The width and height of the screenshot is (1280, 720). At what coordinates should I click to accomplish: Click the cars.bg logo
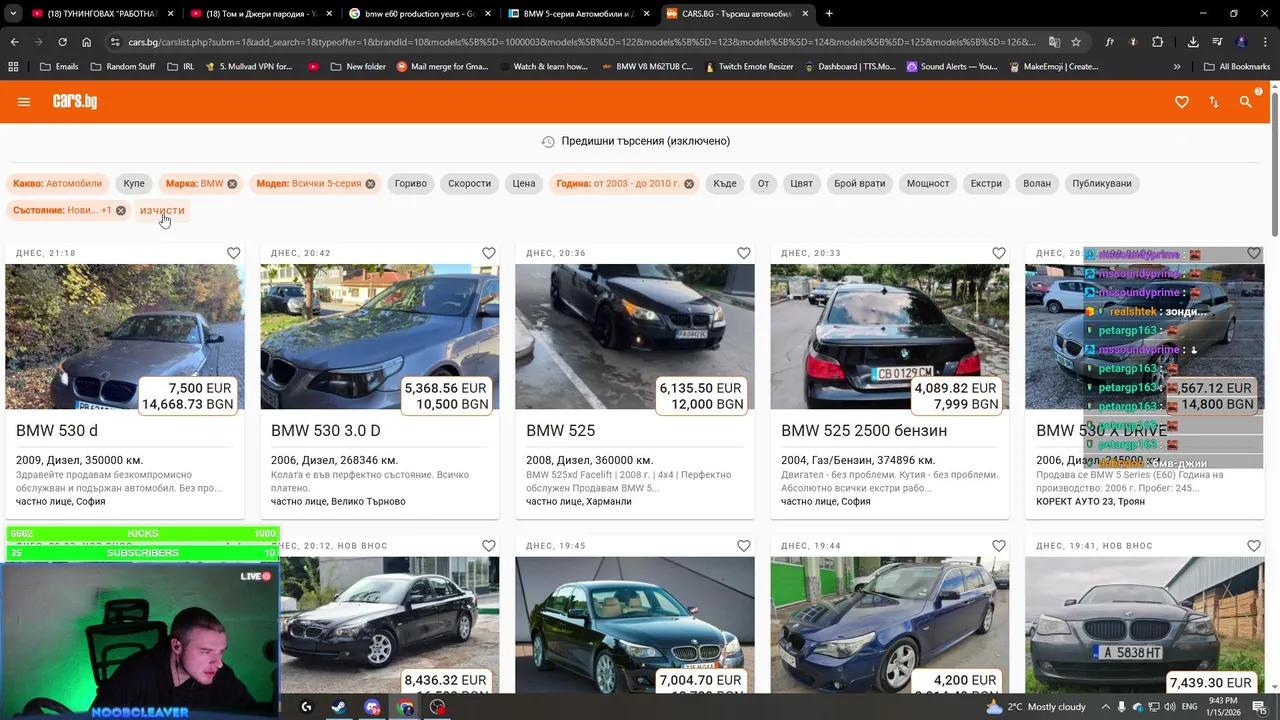coord(75,101)
